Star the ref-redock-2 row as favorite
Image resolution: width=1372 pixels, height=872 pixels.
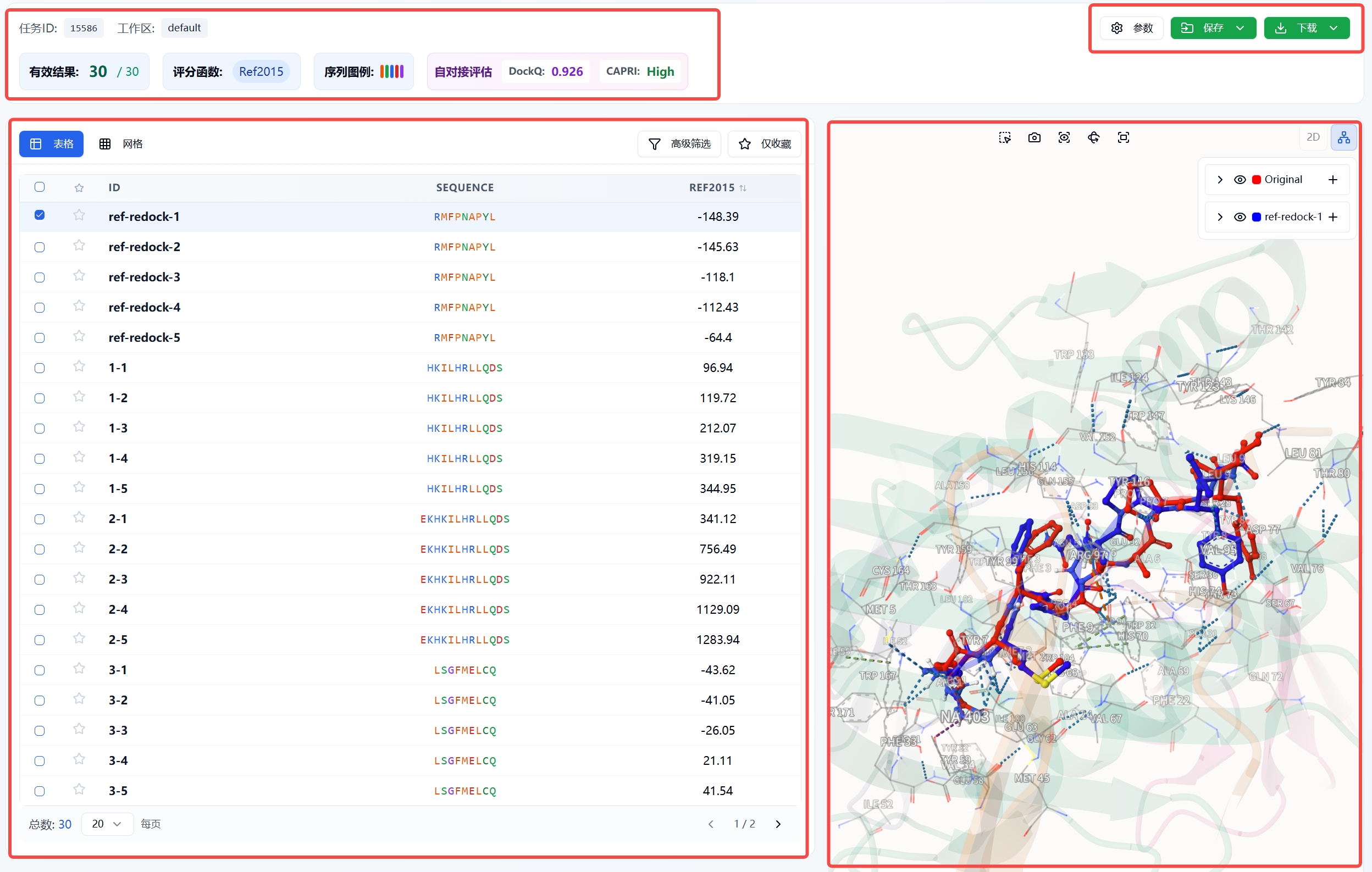click(x=79, y=246)
